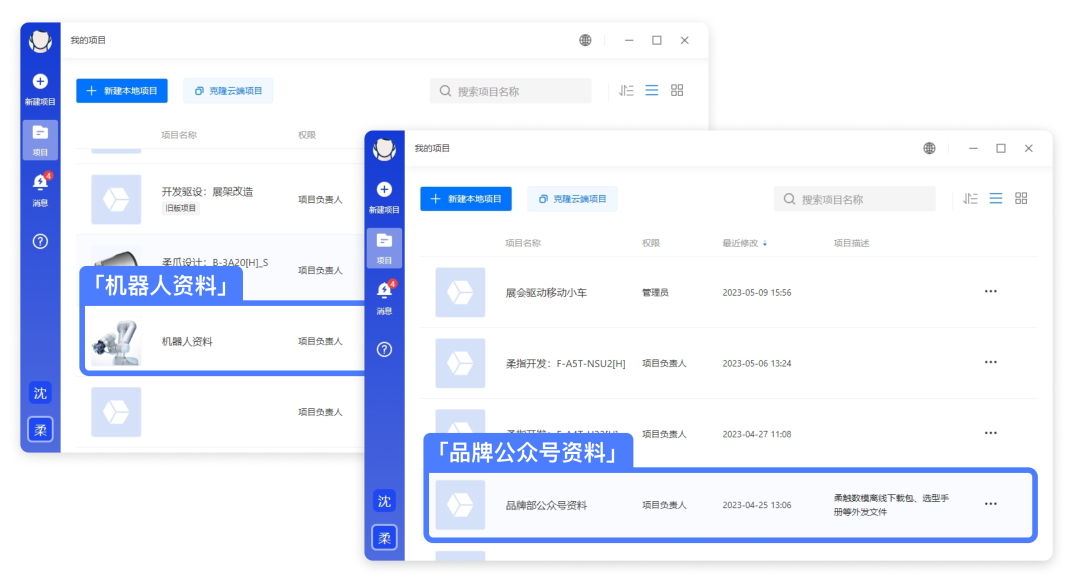Click the 机器人资料 project thumbnail

(116, 340)
